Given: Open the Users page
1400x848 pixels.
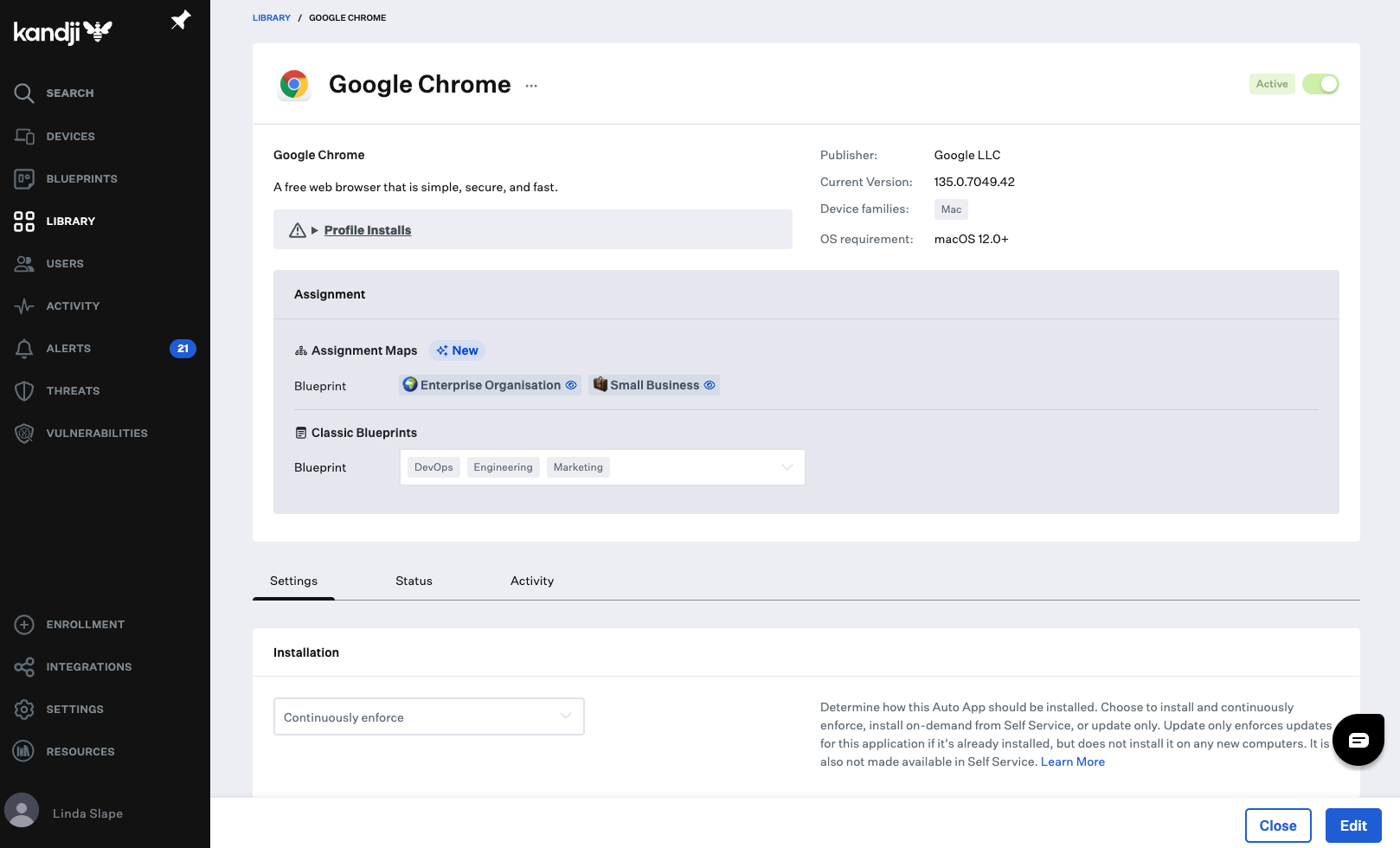Looking at the screenshot, I should tap(65, 264).
